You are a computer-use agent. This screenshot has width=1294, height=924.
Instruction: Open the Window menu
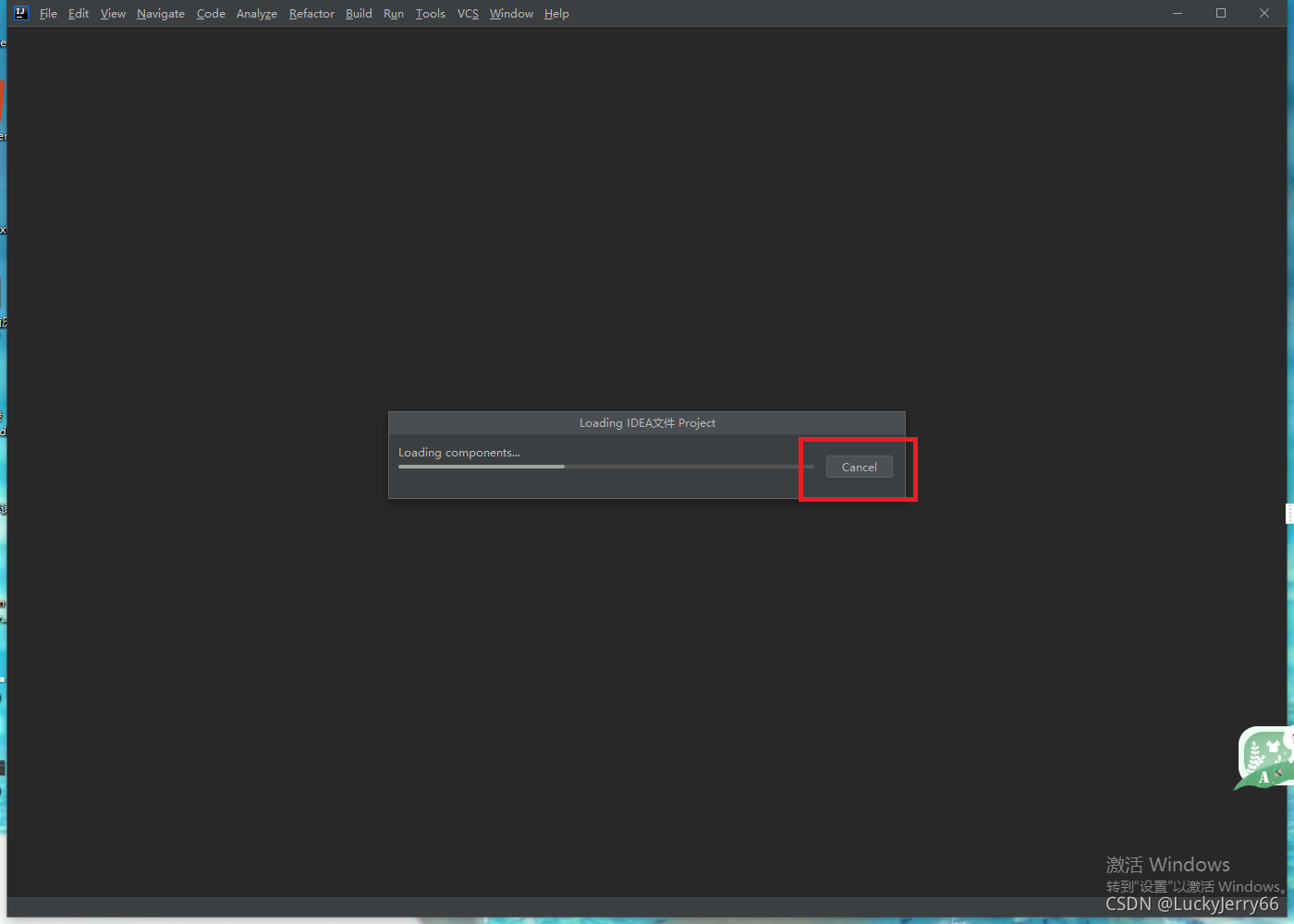pyautogui.click(x=511, y=14)
